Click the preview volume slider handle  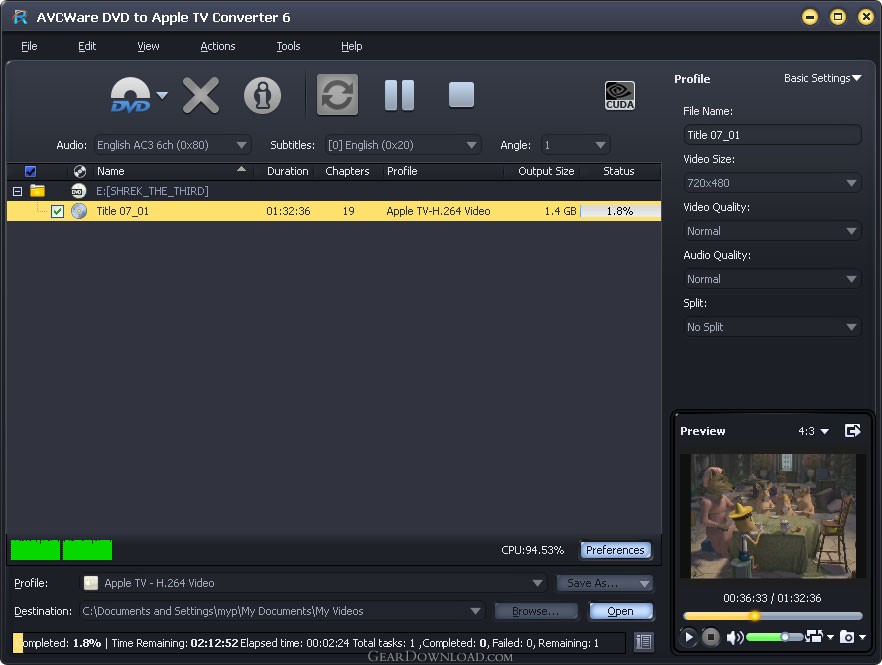(x=784, y=637)
